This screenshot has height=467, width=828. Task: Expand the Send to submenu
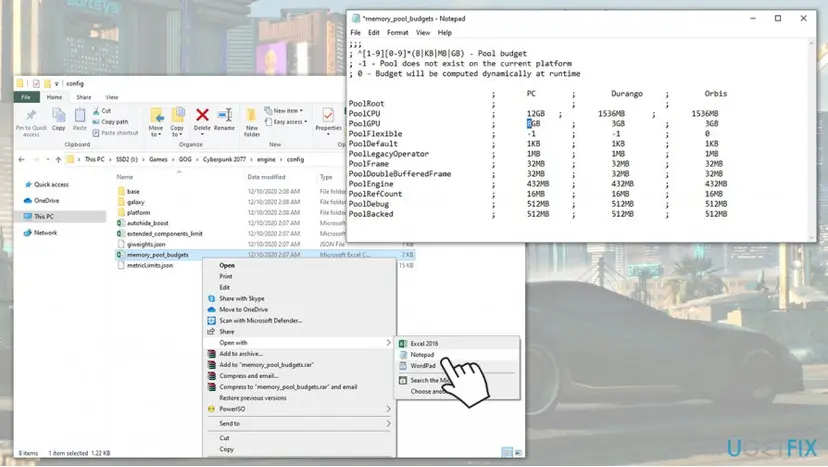coord(389,424)
